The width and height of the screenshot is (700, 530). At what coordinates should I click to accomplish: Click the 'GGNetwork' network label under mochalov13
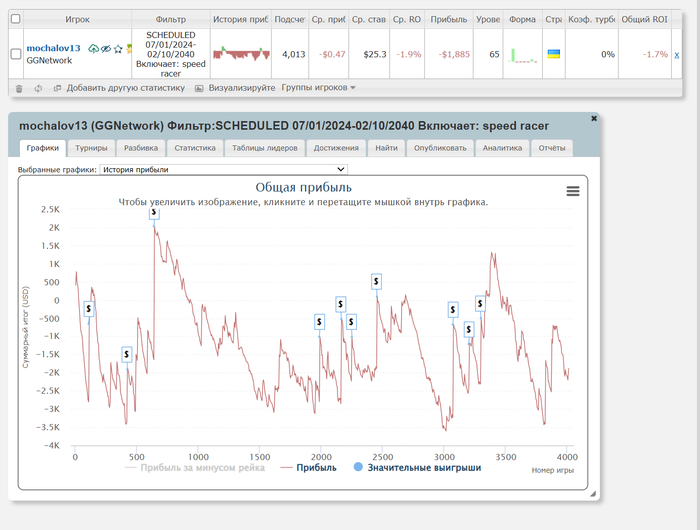49,60
